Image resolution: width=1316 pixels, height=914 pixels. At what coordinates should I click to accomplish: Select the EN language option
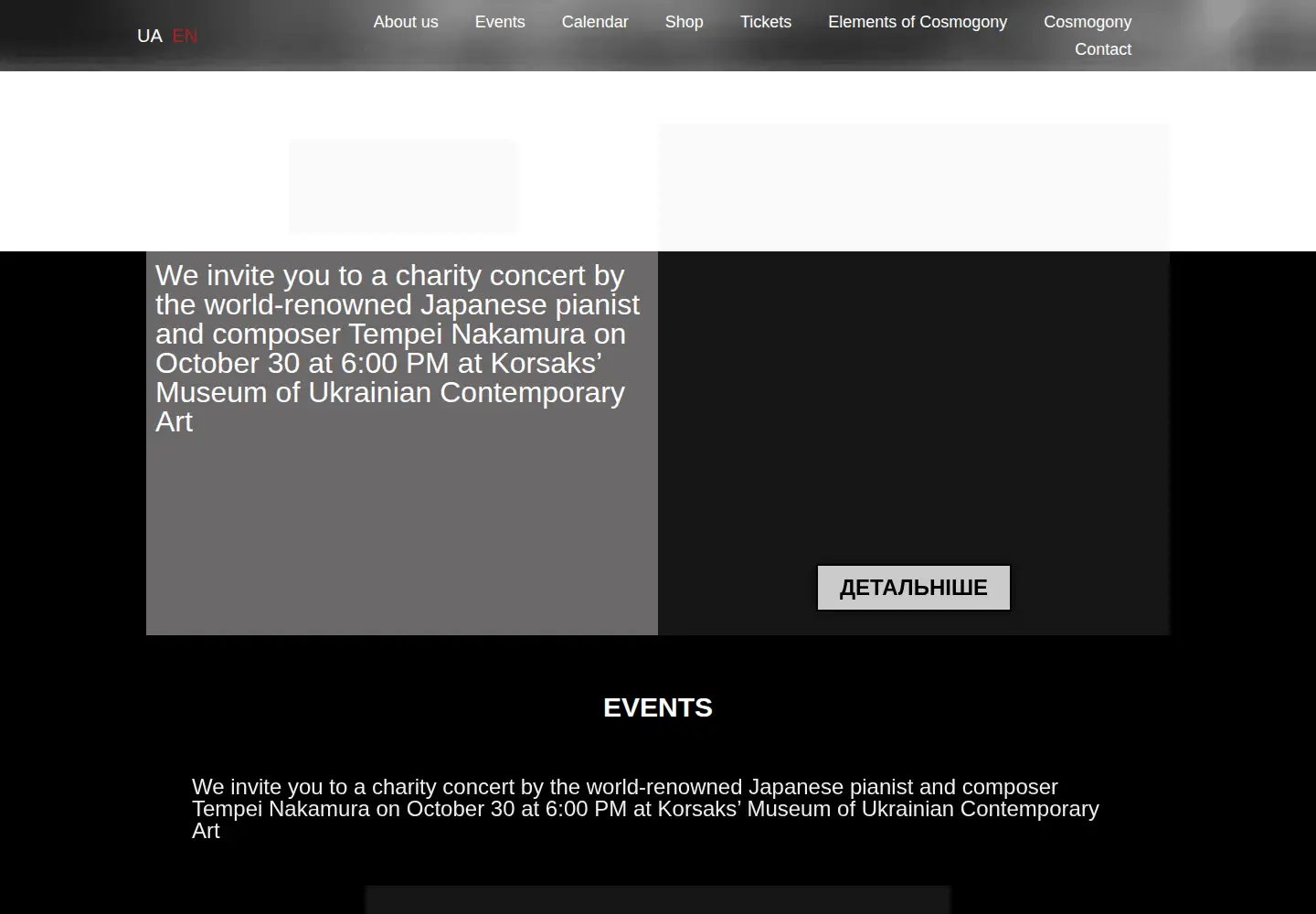185,36
